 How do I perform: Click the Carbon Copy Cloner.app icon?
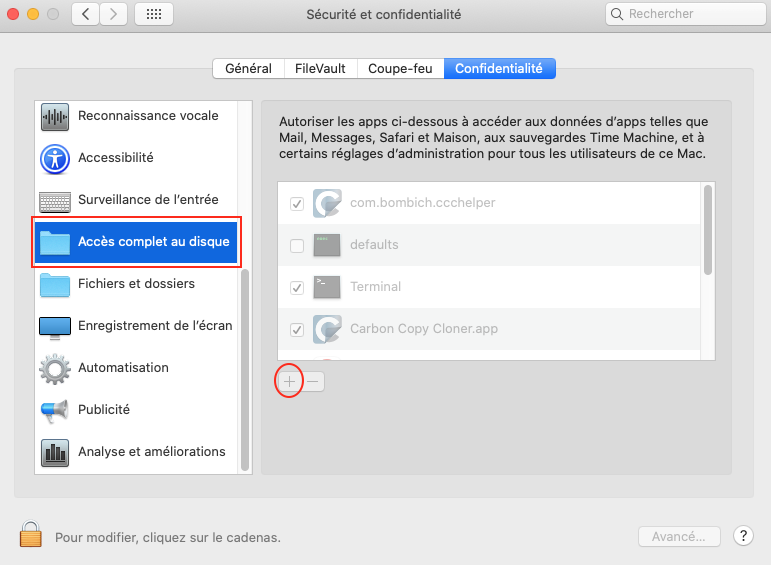coord(327,329)
